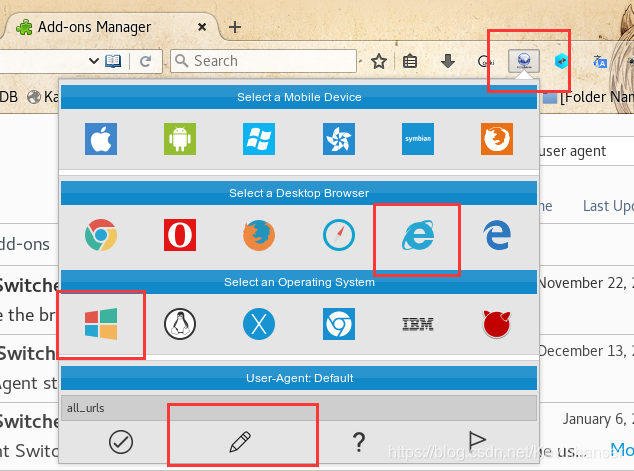The image size is (634, 471).
Task: Choose the Mac OS X operating system
Action: (259, 324)
